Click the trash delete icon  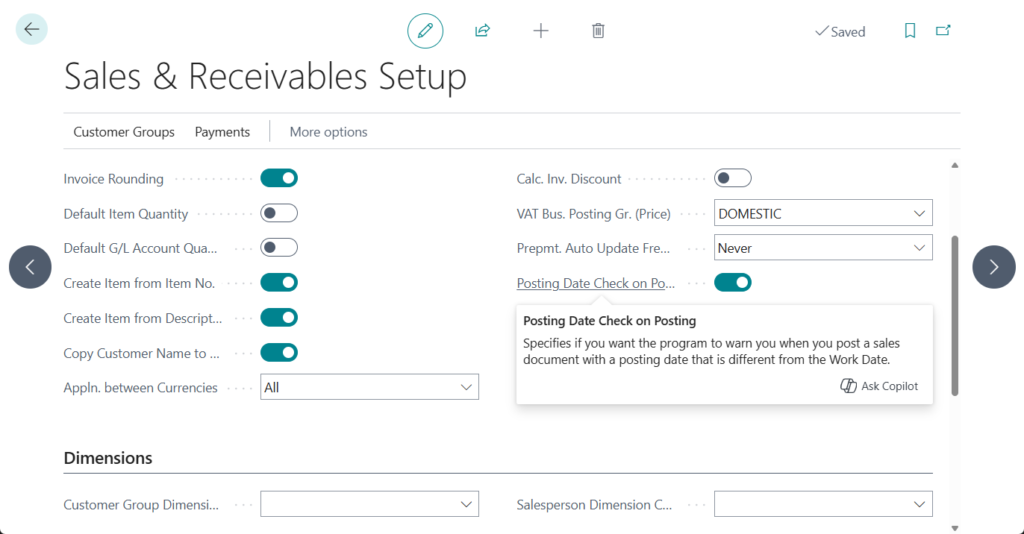tap(598, 31)
